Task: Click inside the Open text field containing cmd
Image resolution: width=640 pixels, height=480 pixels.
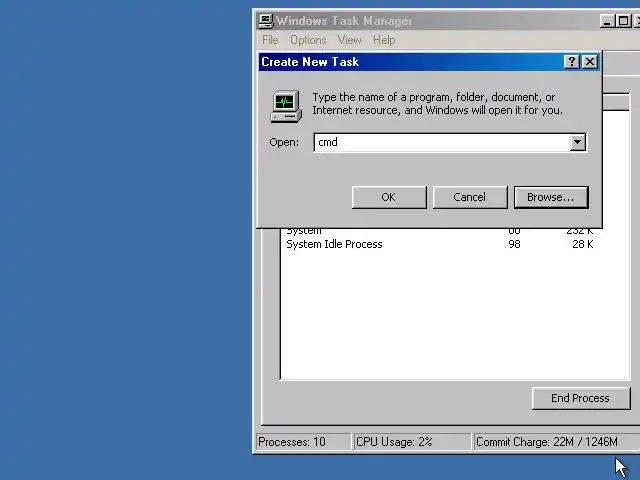Action: 442,142
